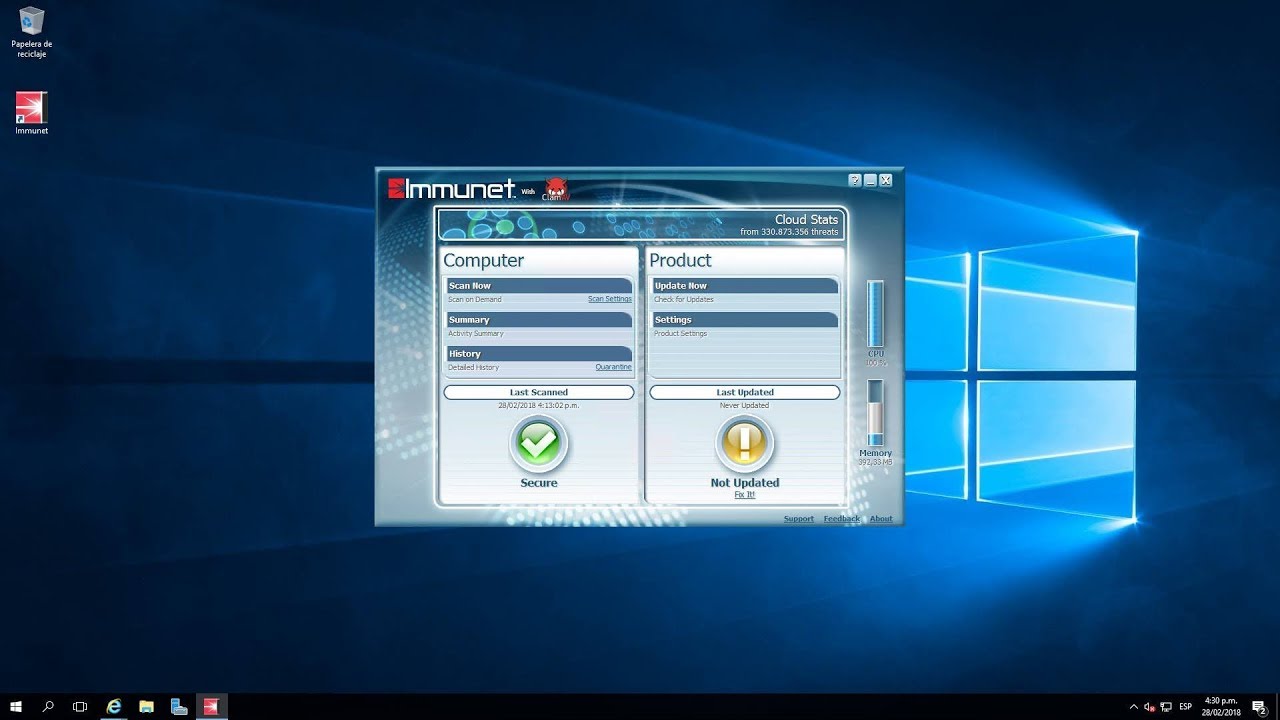Click the "Never Updated" text

coord(745,406)
